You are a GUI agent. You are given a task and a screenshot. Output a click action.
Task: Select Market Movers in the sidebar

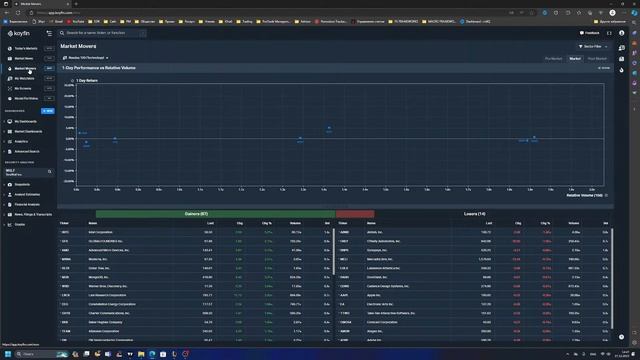[25, 68]
